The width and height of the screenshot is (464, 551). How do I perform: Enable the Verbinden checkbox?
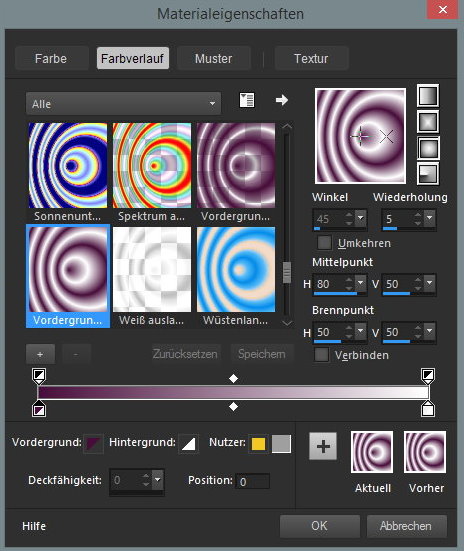(x=321, y=355)
